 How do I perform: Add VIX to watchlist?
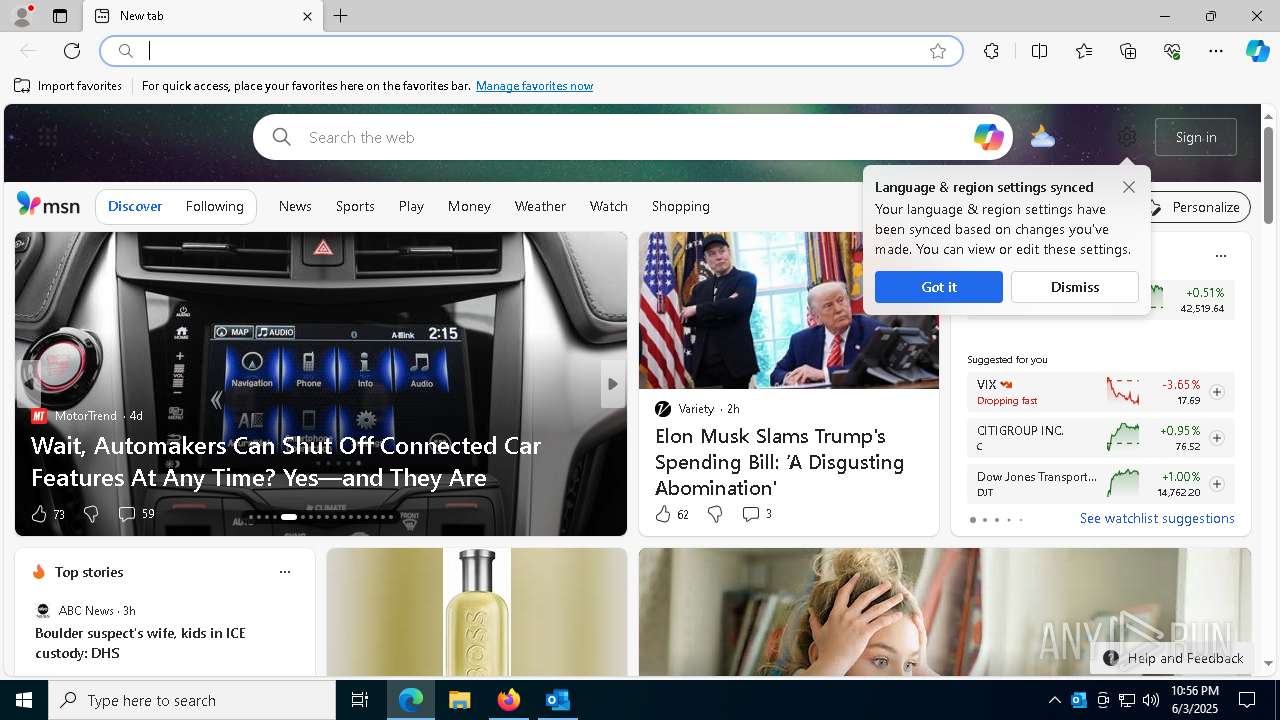1217,392
